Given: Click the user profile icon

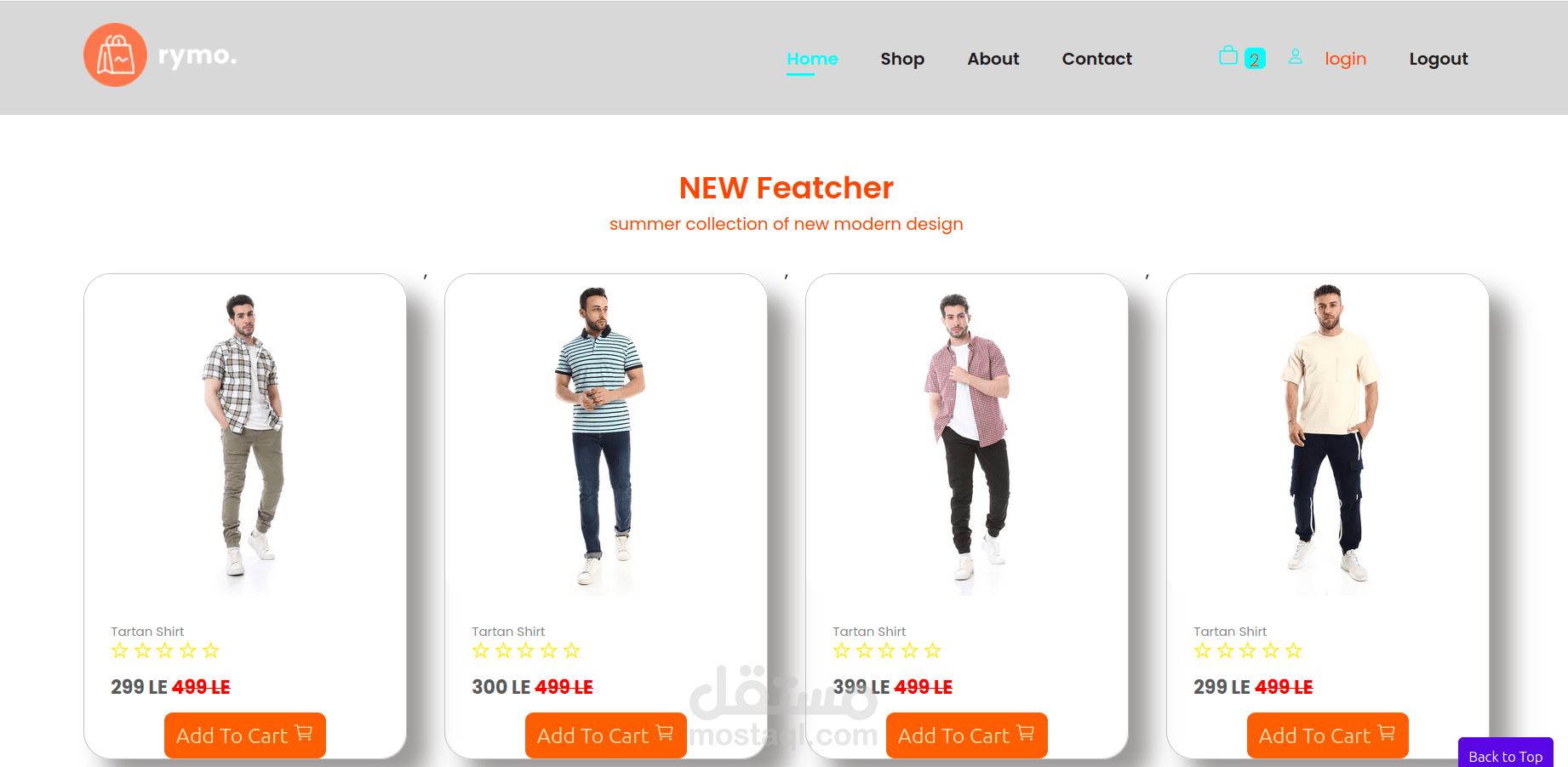Looking at the screenshot, I should click(1295, 57).
